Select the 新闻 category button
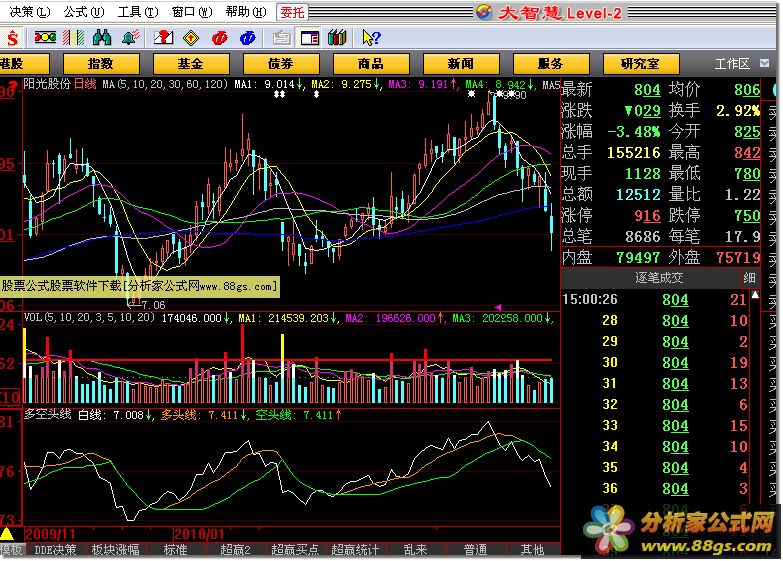Screen dimensions: 783x561 click(460, 64)
